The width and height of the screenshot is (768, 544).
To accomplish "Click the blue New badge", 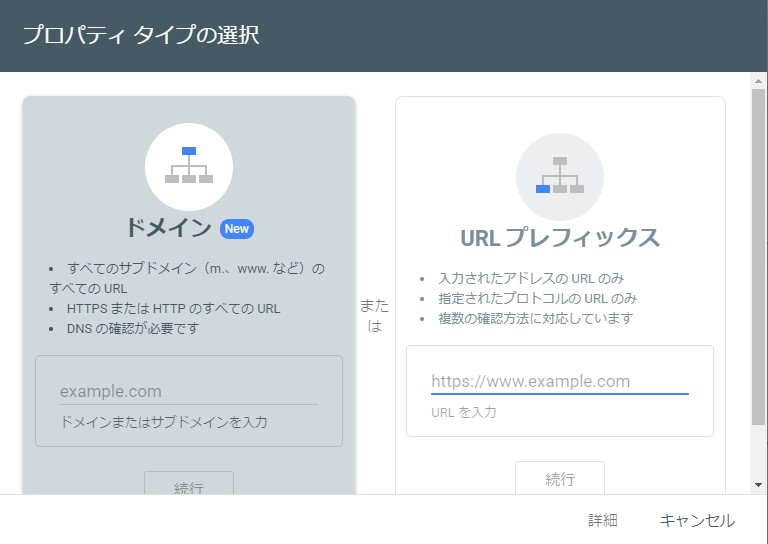I will coord(237,229).
